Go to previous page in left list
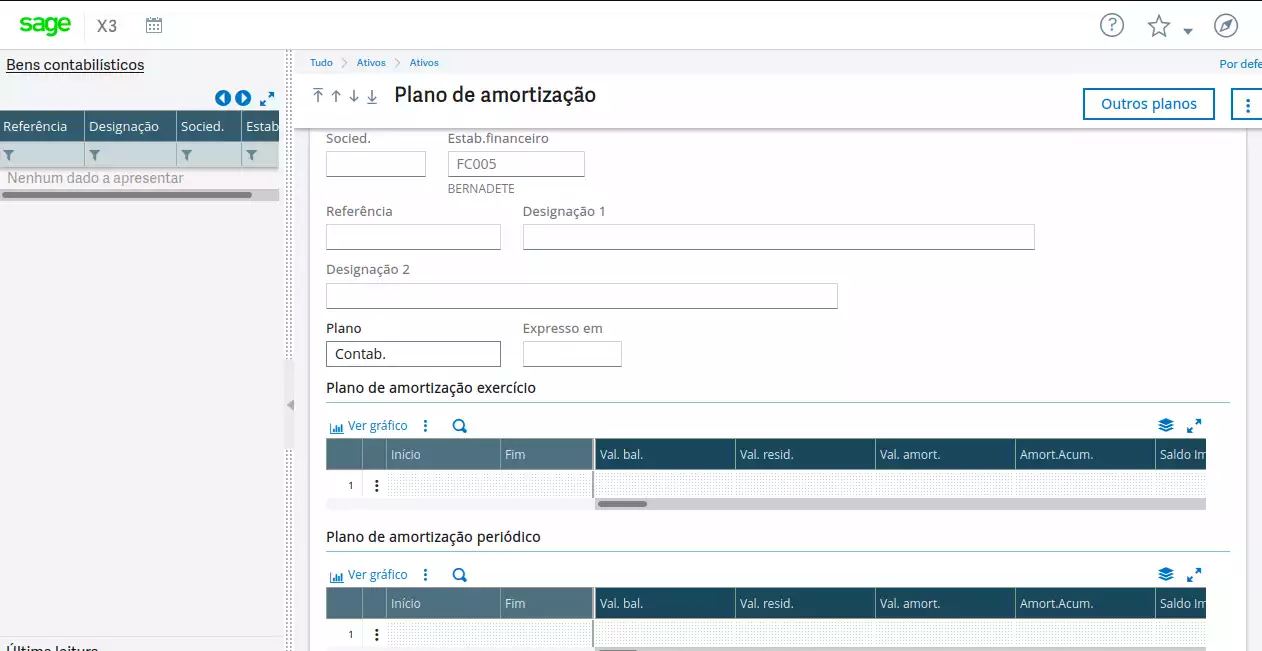The height and width of the screenshot is (651, 1262). point(223,98)
